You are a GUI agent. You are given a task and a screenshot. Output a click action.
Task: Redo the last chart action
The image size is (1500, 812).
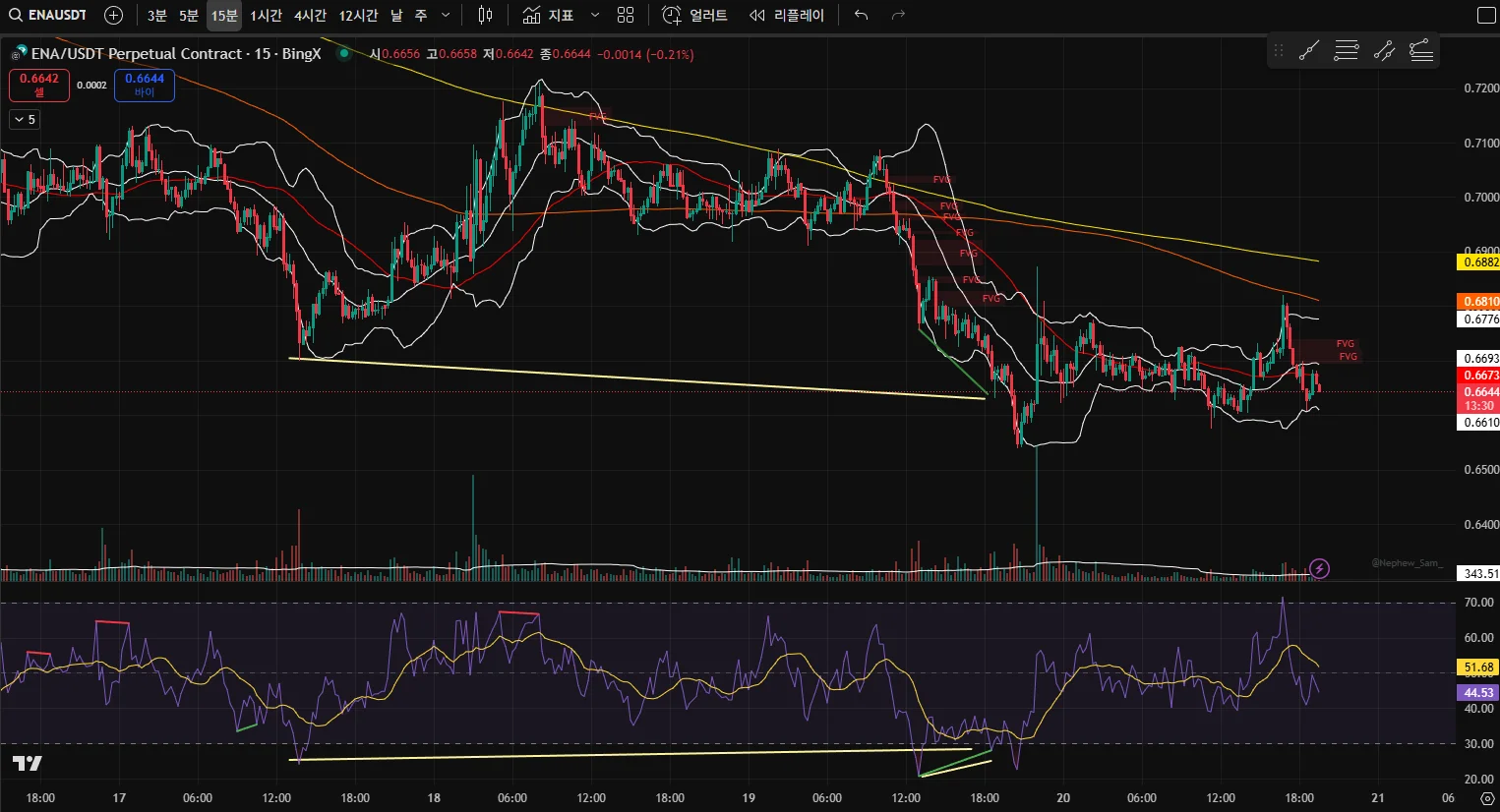tap(897, 15)
